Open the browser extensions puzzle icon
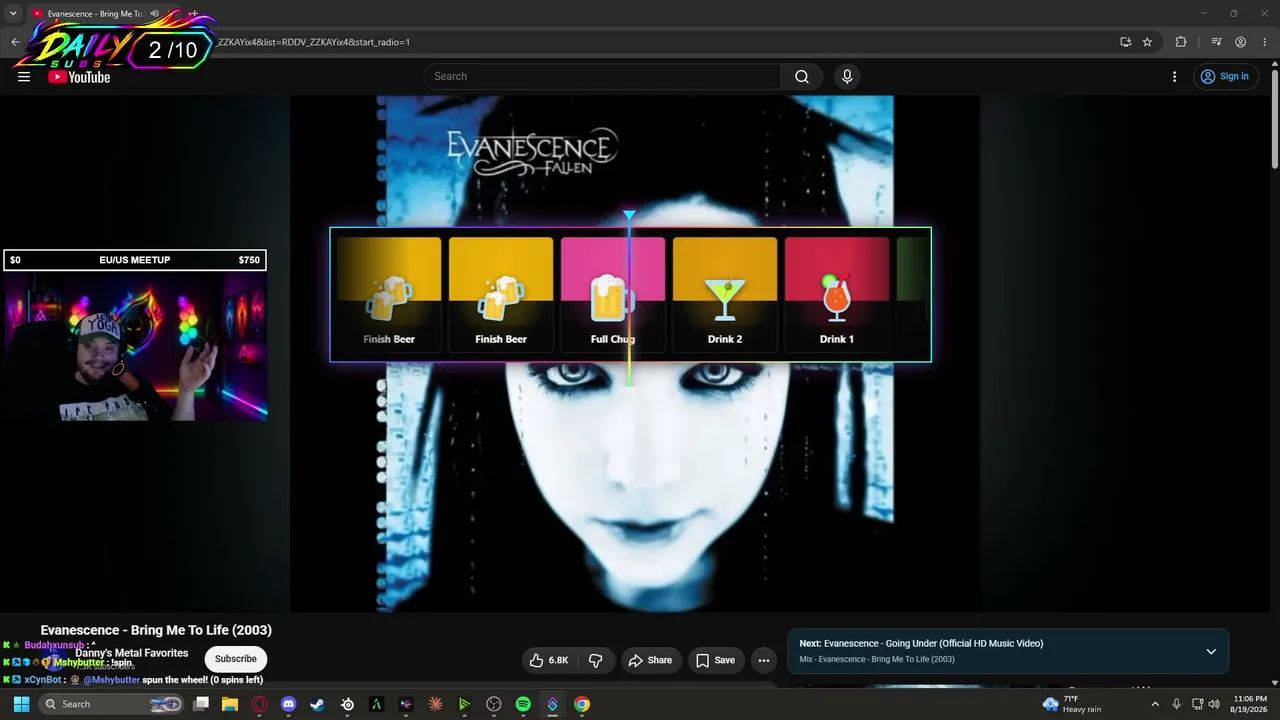This screenshot has height=720, width=1280. [x=1181, y=42]
